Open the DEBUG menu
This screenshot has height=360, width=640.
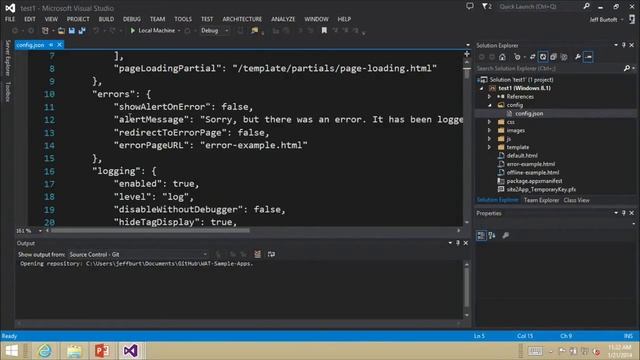(132, 19)
